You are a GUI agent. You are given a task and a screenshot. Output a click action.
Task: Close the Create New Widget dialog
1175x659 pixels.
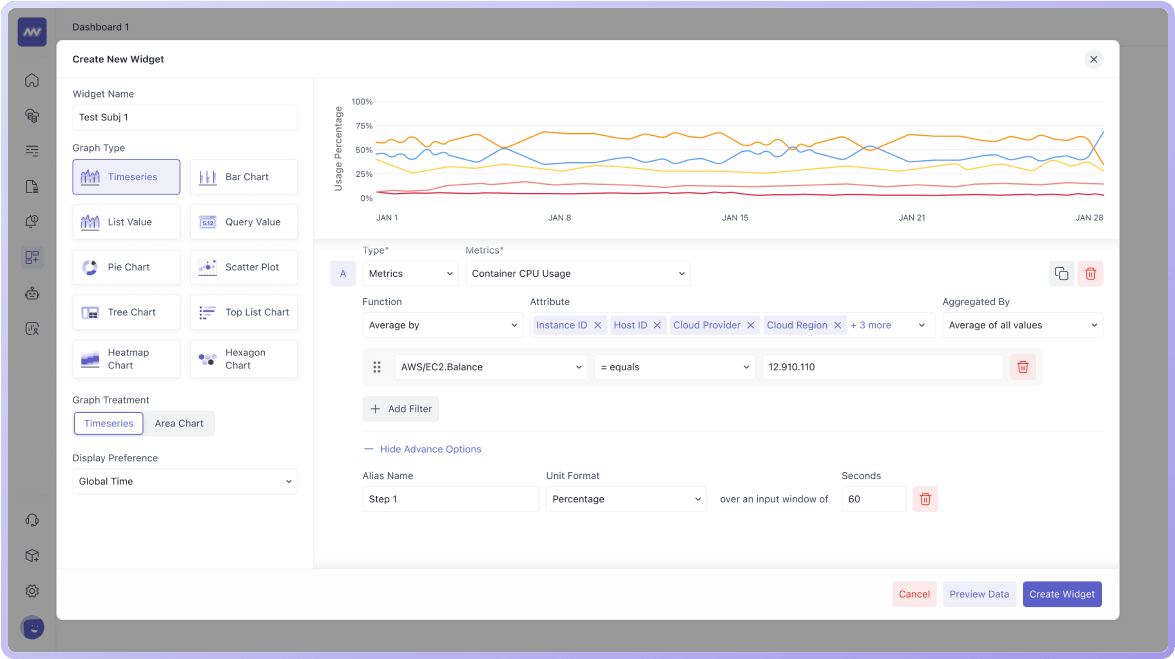(1093, 59)
